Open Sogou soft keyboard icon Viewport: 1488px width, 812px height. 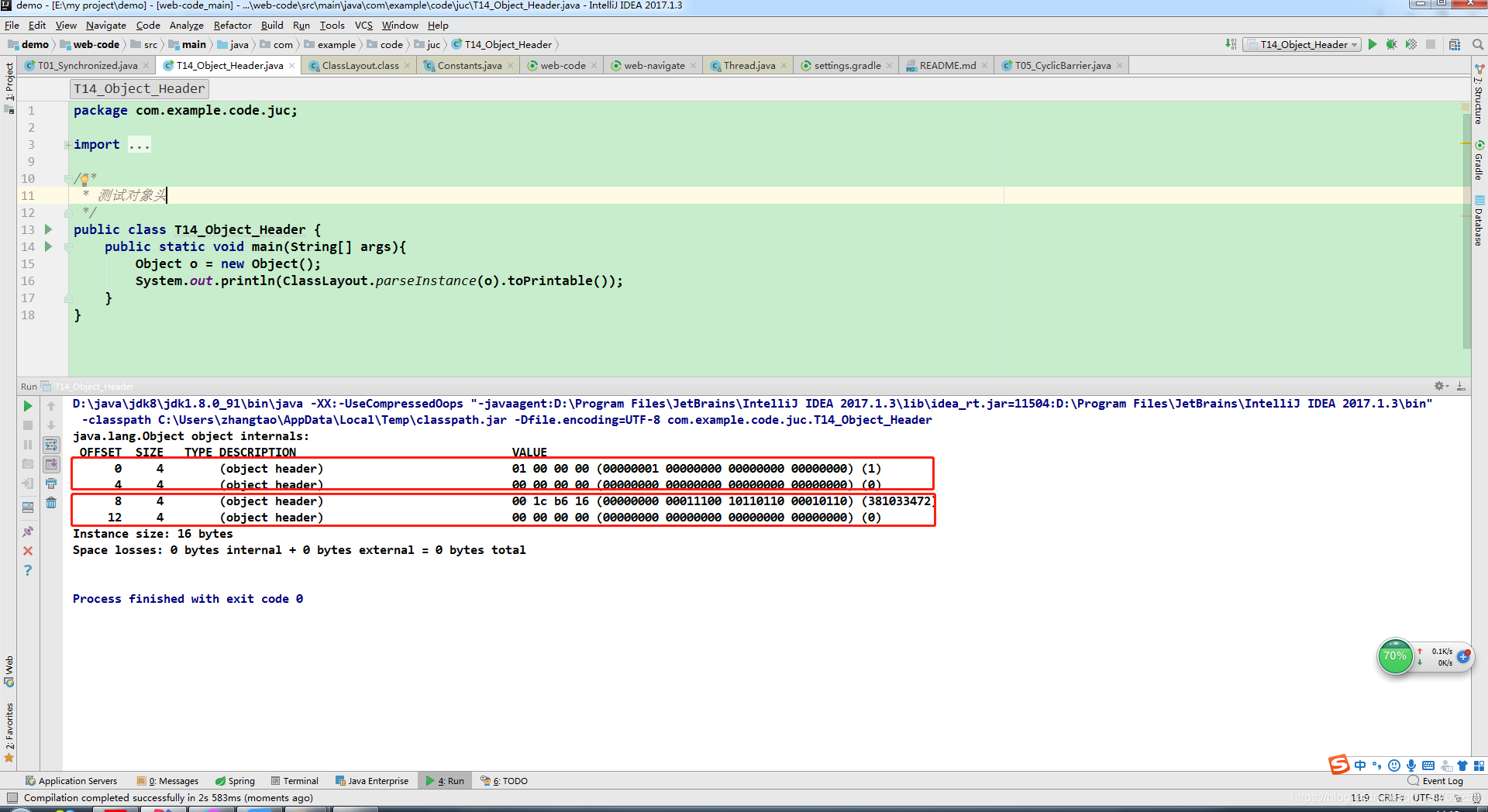(1428, 766)
